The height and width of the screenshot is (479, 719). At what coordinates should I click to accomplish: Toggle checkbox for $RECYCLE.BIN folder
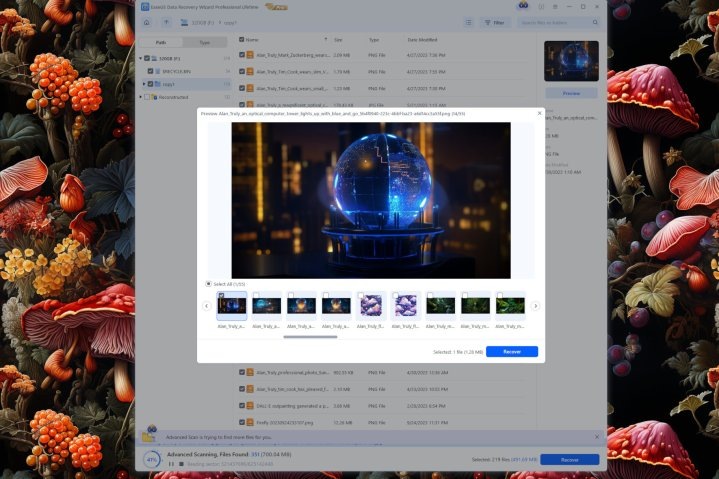[150, 72]
